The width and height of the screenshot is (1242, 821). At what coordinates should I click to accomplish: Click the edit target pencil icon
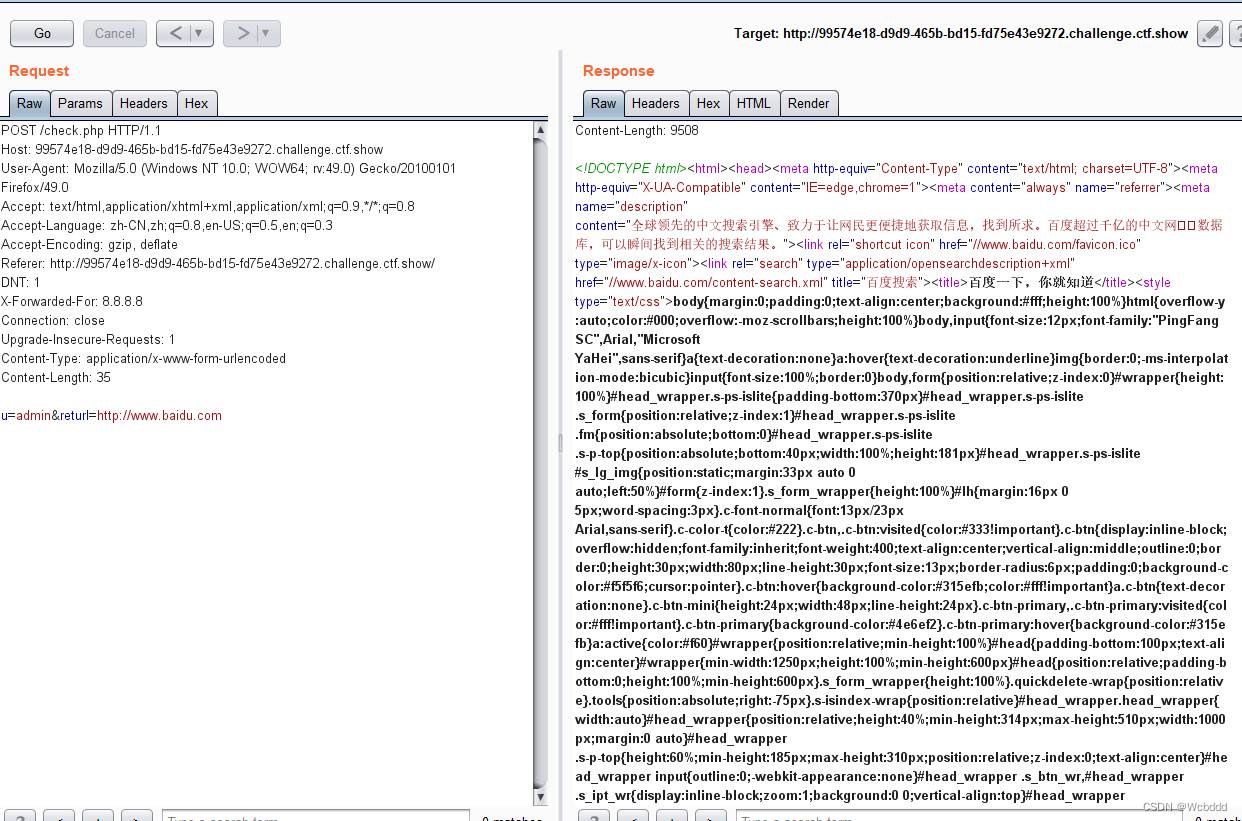pyautogui.click(x=1210, y=33)
